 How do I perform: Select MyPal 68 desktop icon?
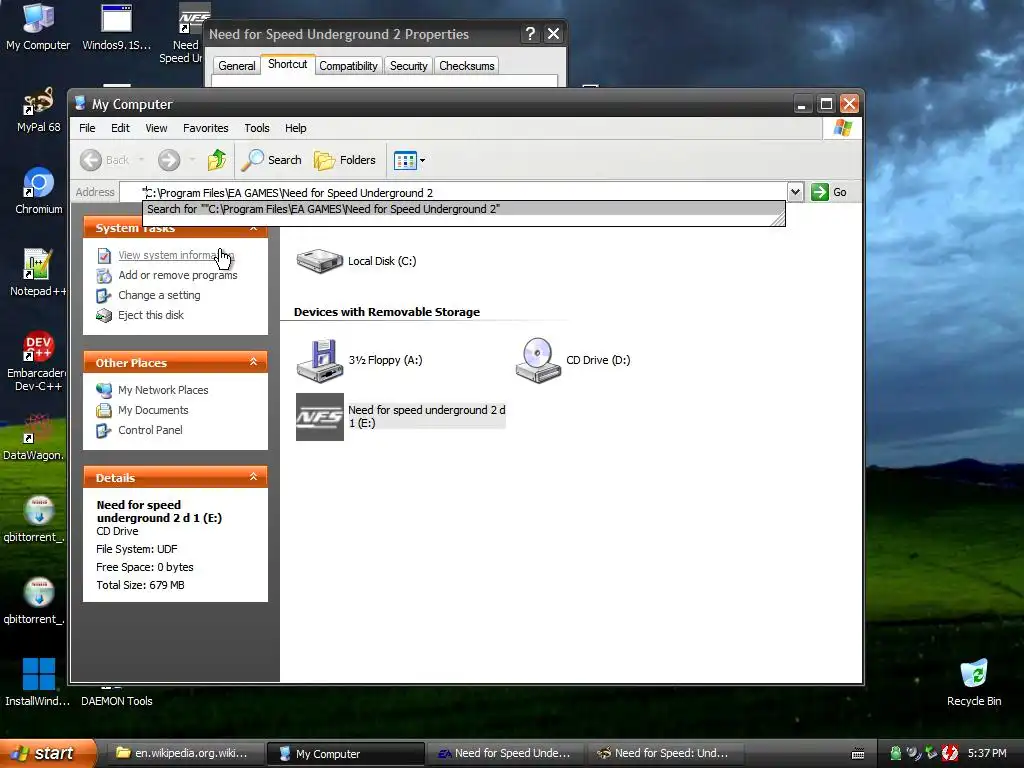tap(38, 110)
